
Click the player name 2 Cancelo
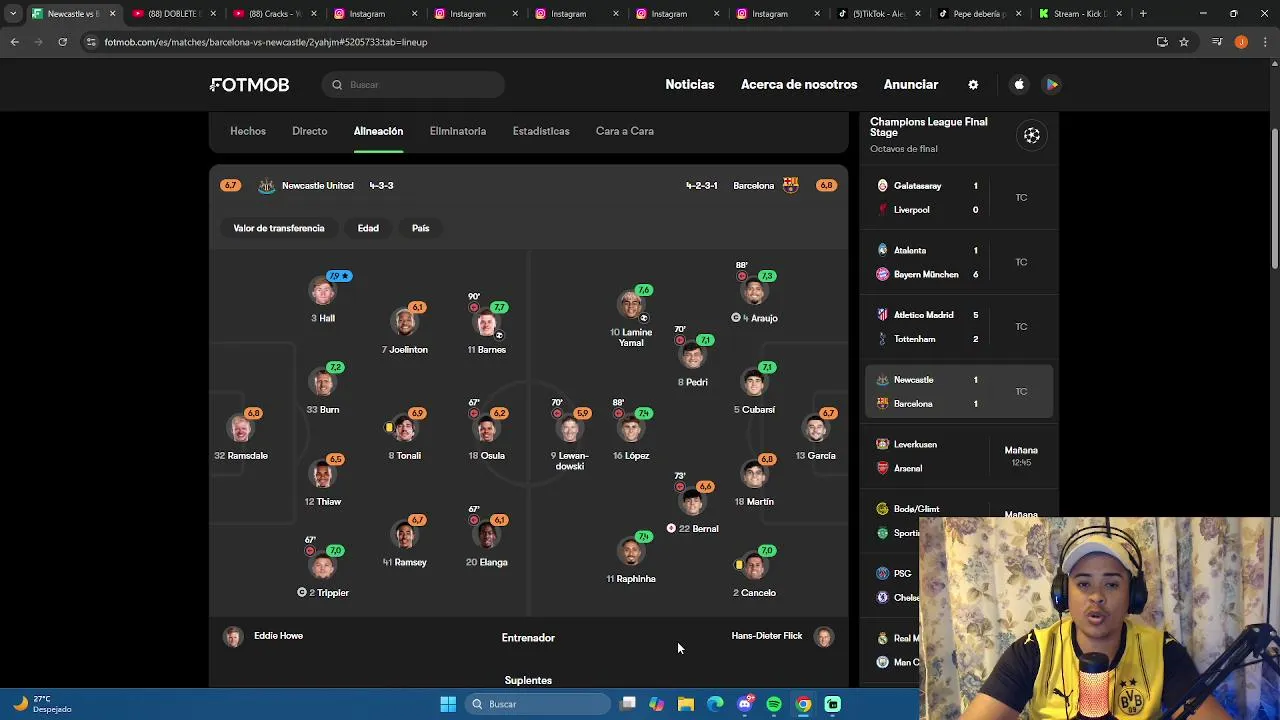pyautogui.click(x=754, y=593)
